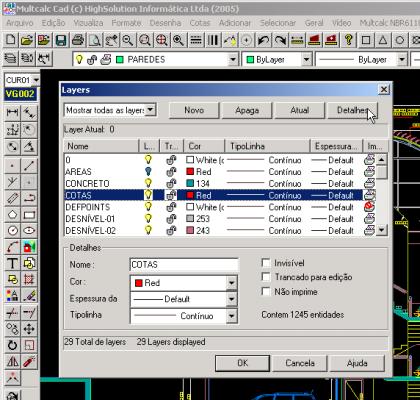Select the Move arrows tool icon
Viewport: 420px width, 400px height.
[x=29, y=329]
